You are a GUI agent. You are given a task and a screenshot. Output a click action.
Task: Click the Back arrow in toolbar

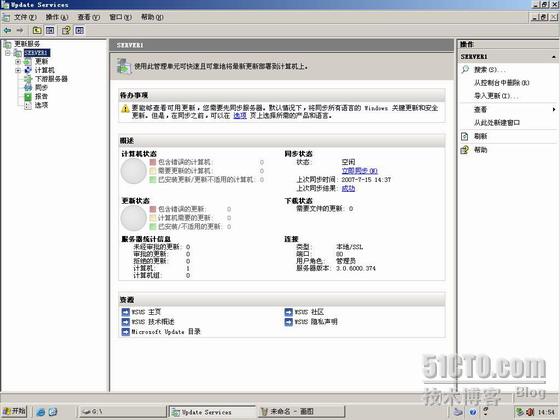click(x=7, y=30)
